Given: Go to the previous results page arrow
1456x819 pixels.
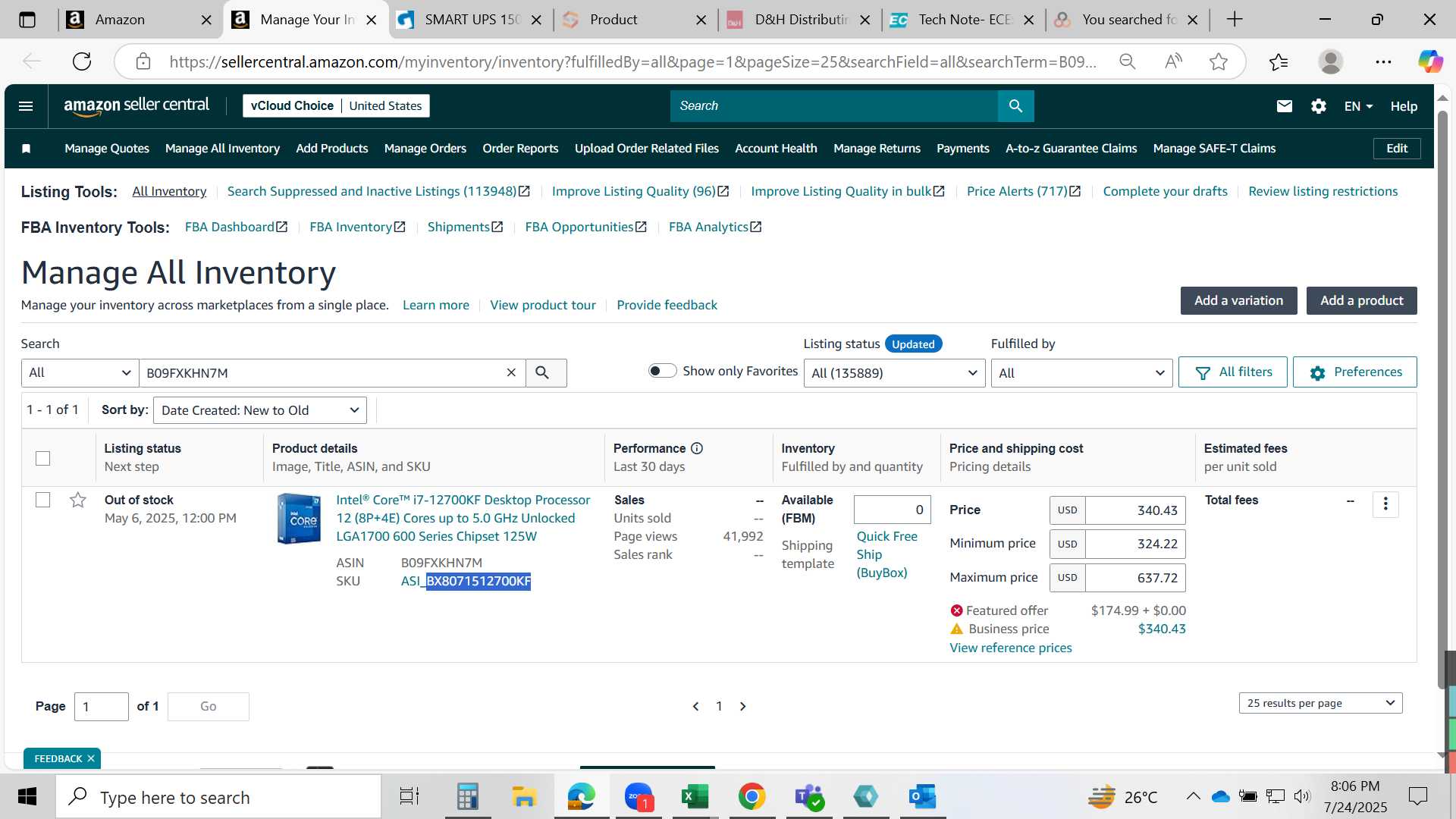Looking at the screenshot, I should click(x=695, y=707).
